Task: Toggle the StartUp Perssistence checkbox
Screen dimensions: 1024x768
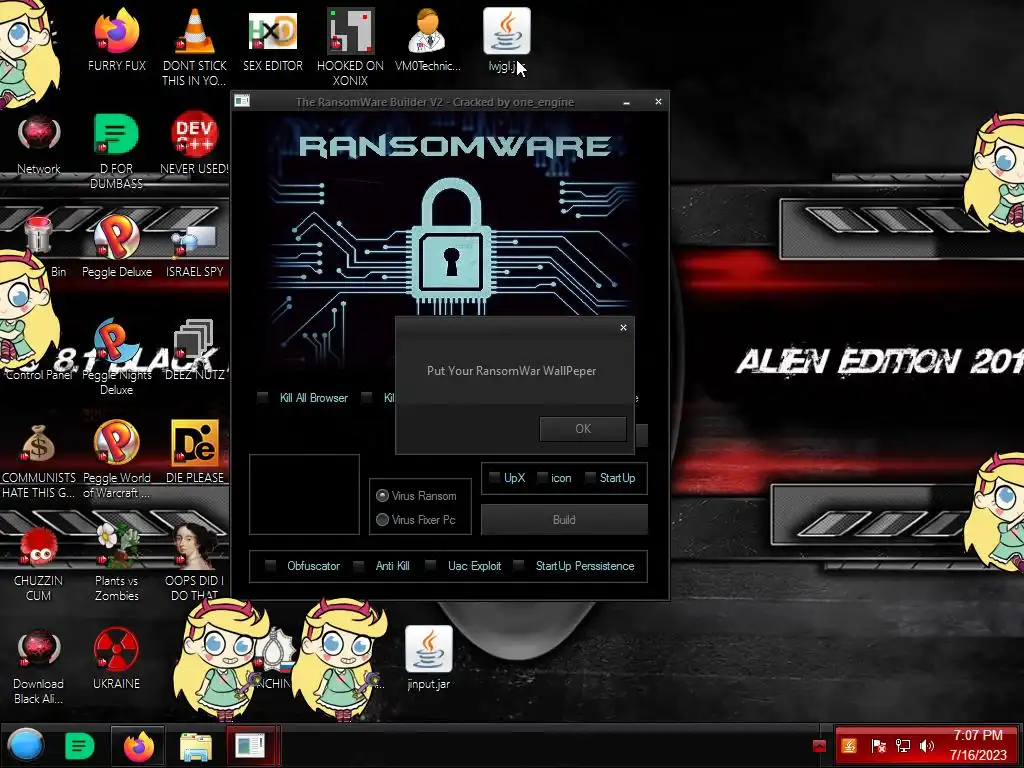Action: (518, 566)
